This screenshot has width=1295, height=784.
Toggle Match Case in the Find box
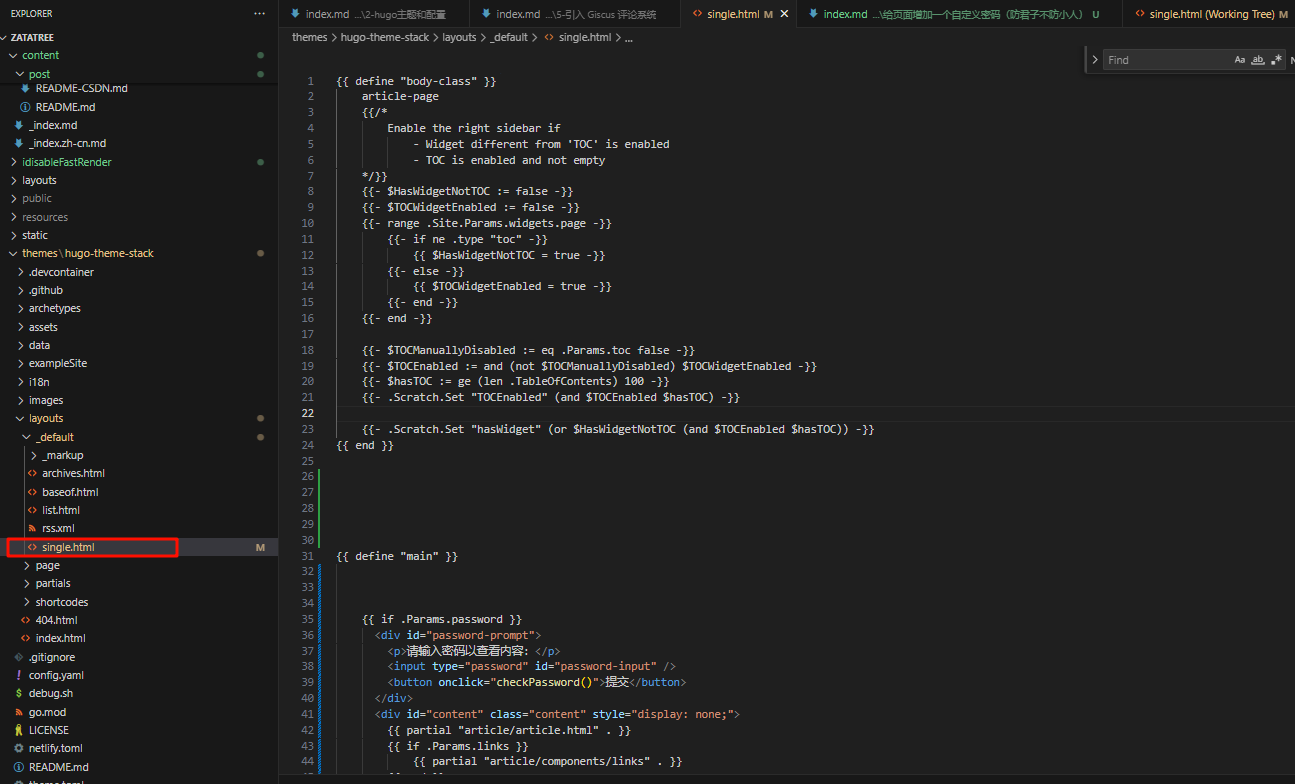[x=1240, y=60]
